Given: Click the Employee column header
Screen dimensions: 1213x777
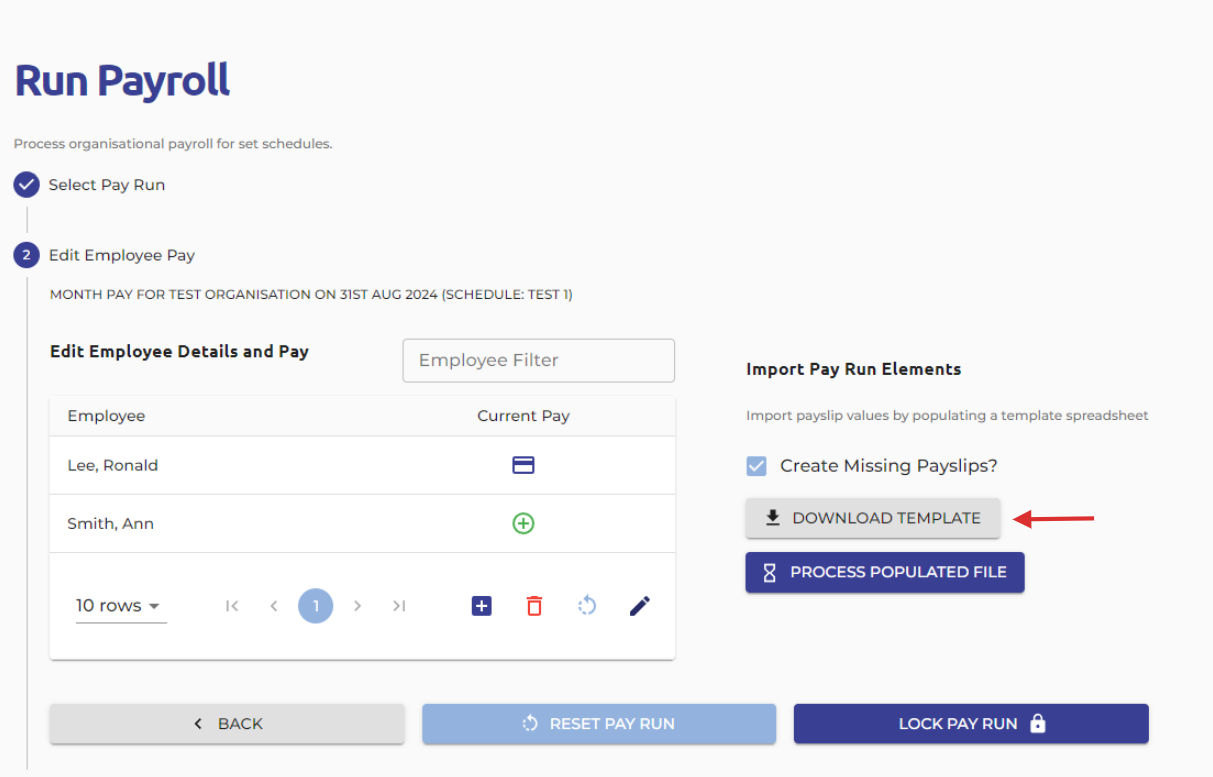Looking at the screenshot, I should coord(106,416).
